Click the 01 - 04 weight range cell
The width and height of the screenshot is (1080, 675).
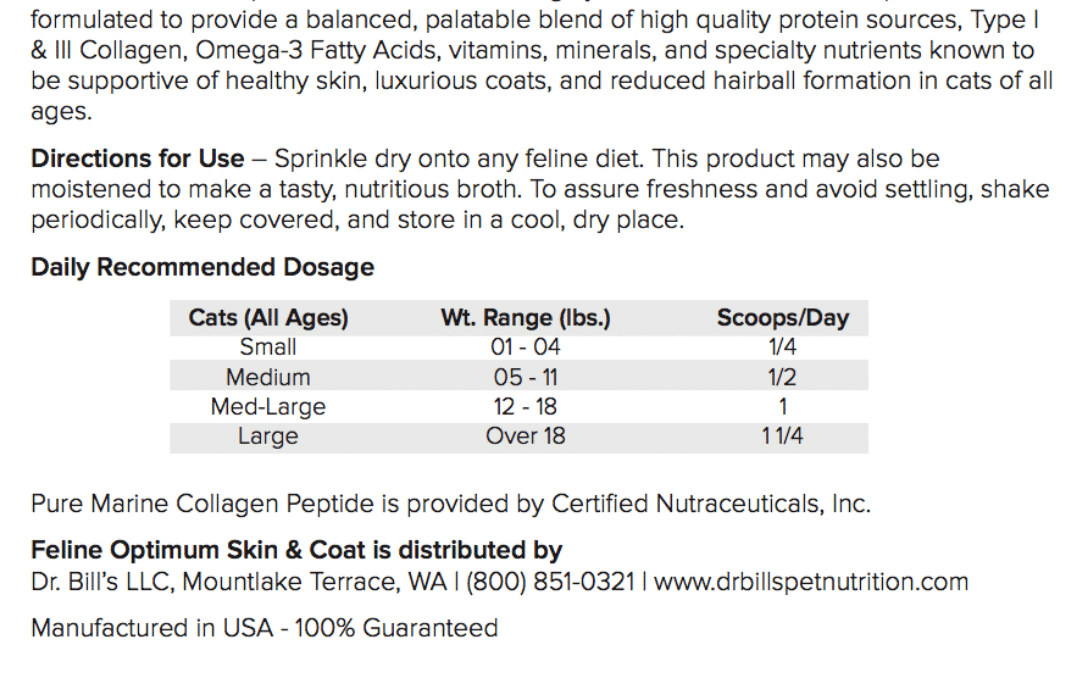coord(526,346)
